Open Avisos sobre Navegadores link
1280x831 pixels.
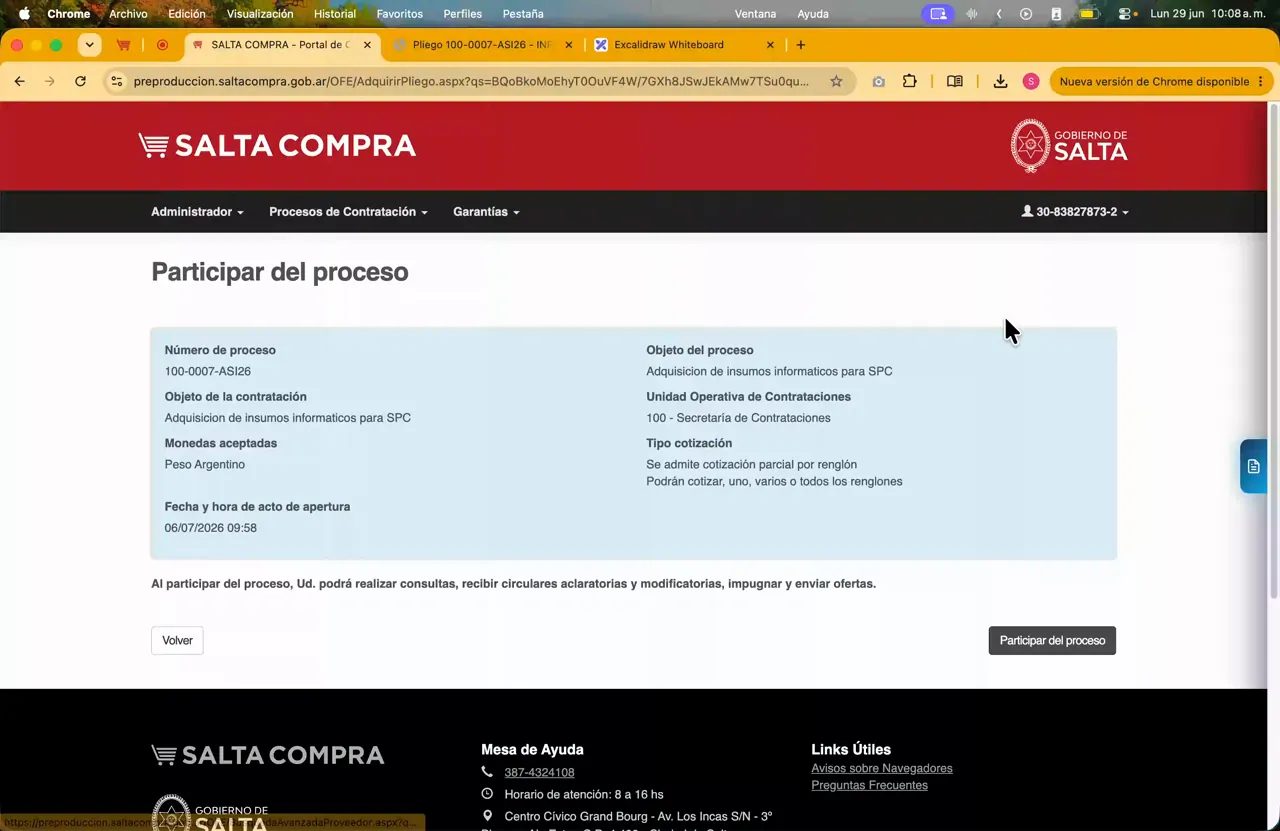[882, 768]
